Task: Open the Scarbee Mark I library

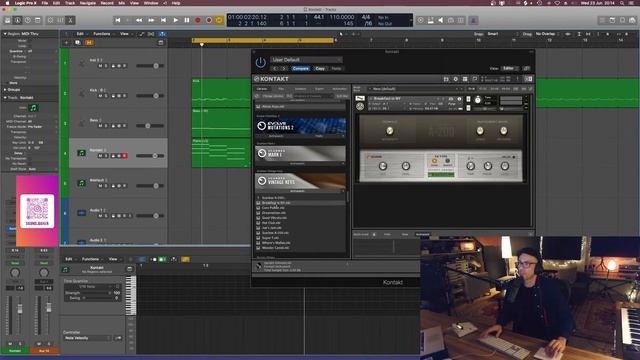Action: tap(300, 153)
